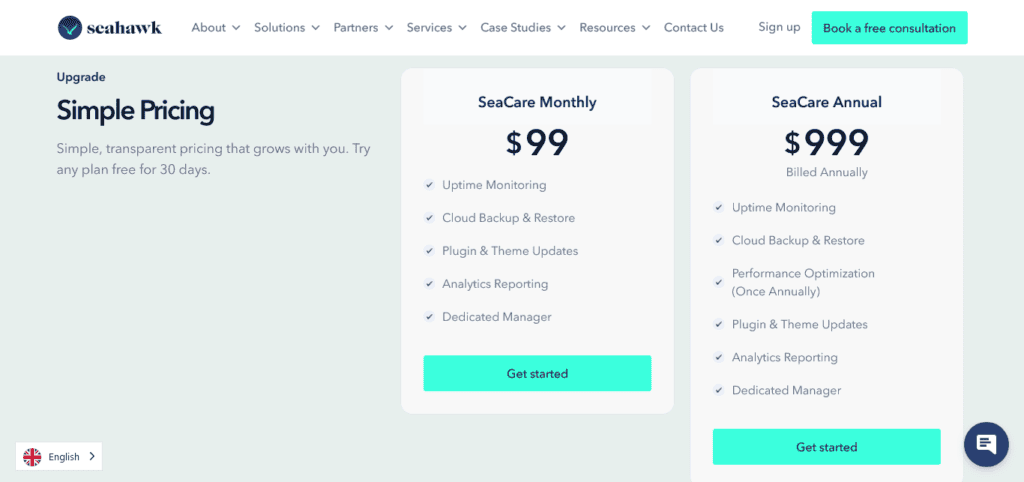The width and height of the screenshot is (1024, 482).
Task: Expand the About menu
Action: click(215, 28)
